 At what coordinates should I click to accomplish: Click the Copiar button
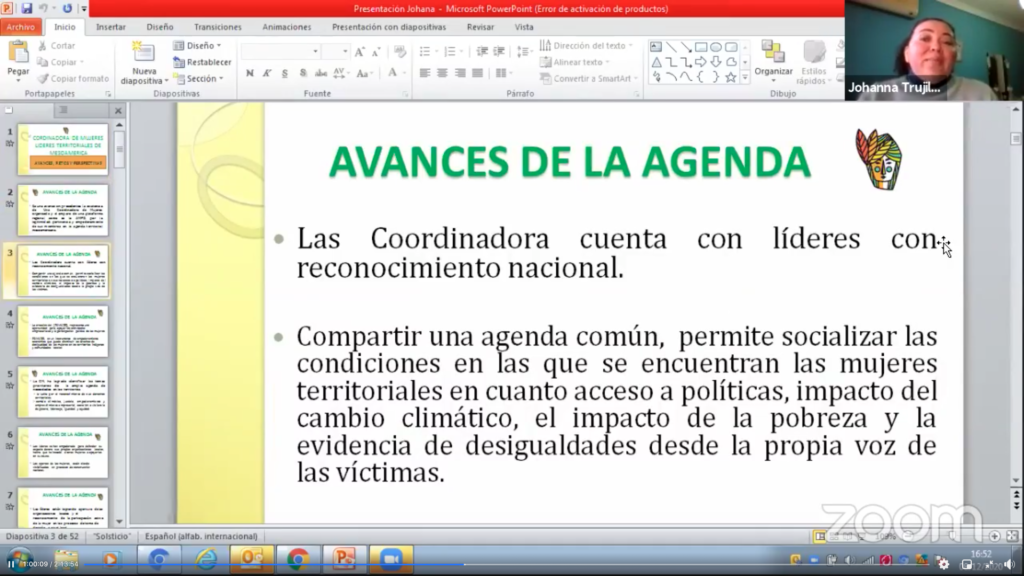[x=59, y=62]
